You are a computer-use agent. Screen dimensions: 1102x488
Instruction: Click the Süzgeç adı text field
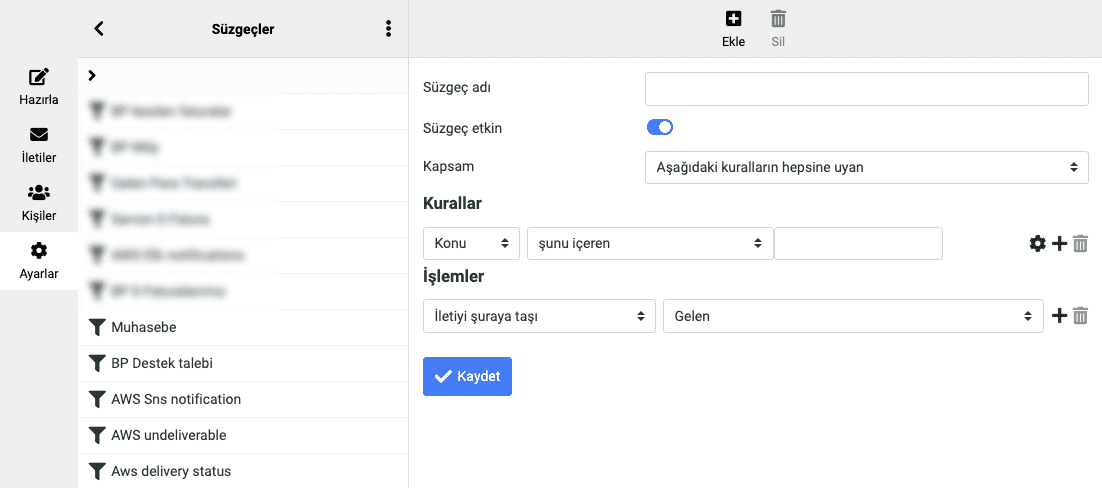pos(866,88)
